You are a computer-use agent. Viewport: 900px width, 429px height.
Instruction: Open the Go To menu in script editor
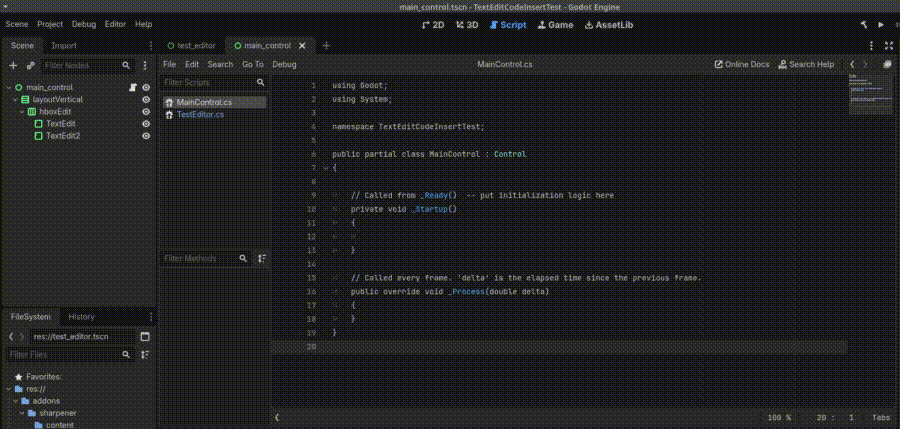tap(252, 64)
